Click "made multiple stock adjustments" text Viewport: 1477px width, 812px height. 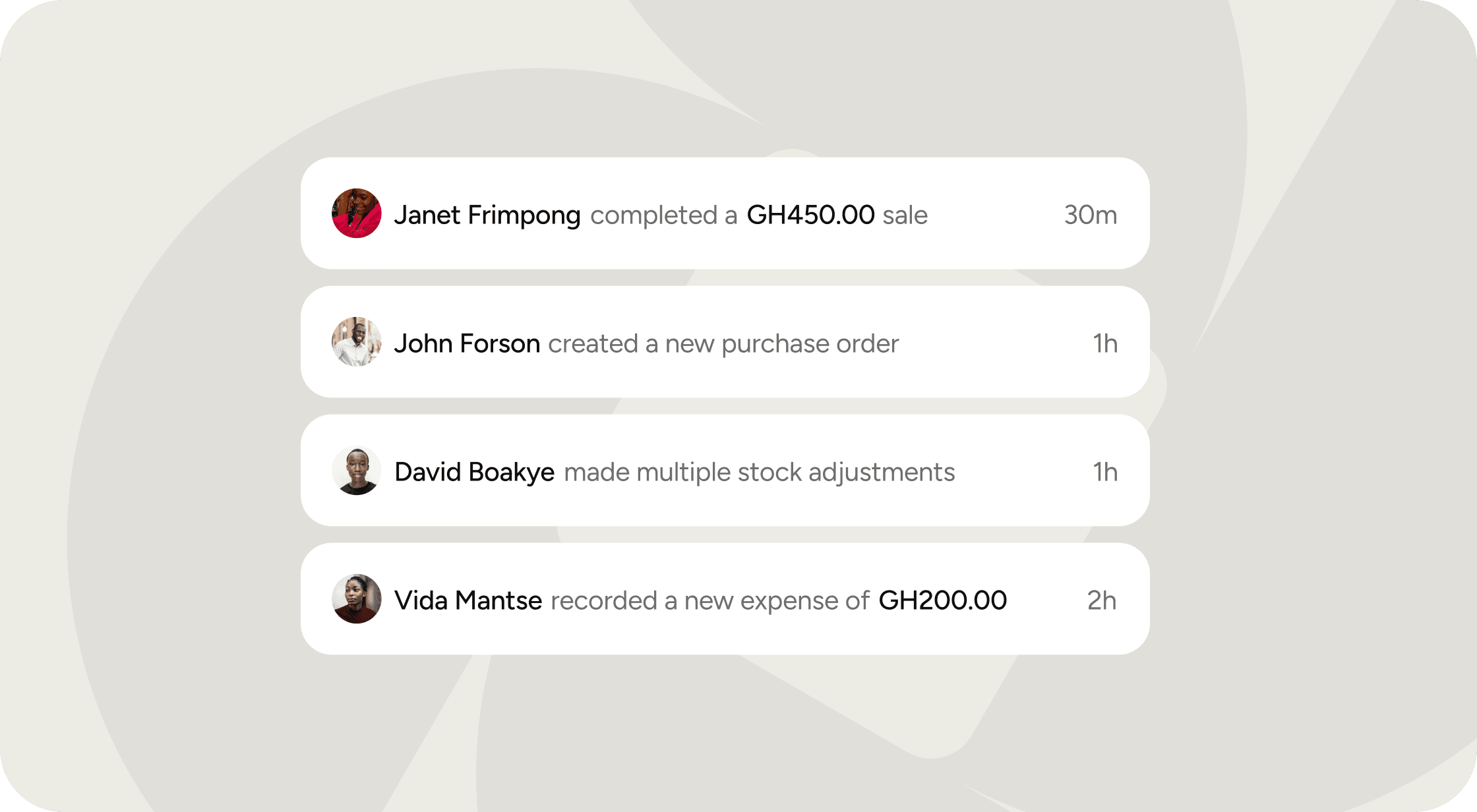759,472
